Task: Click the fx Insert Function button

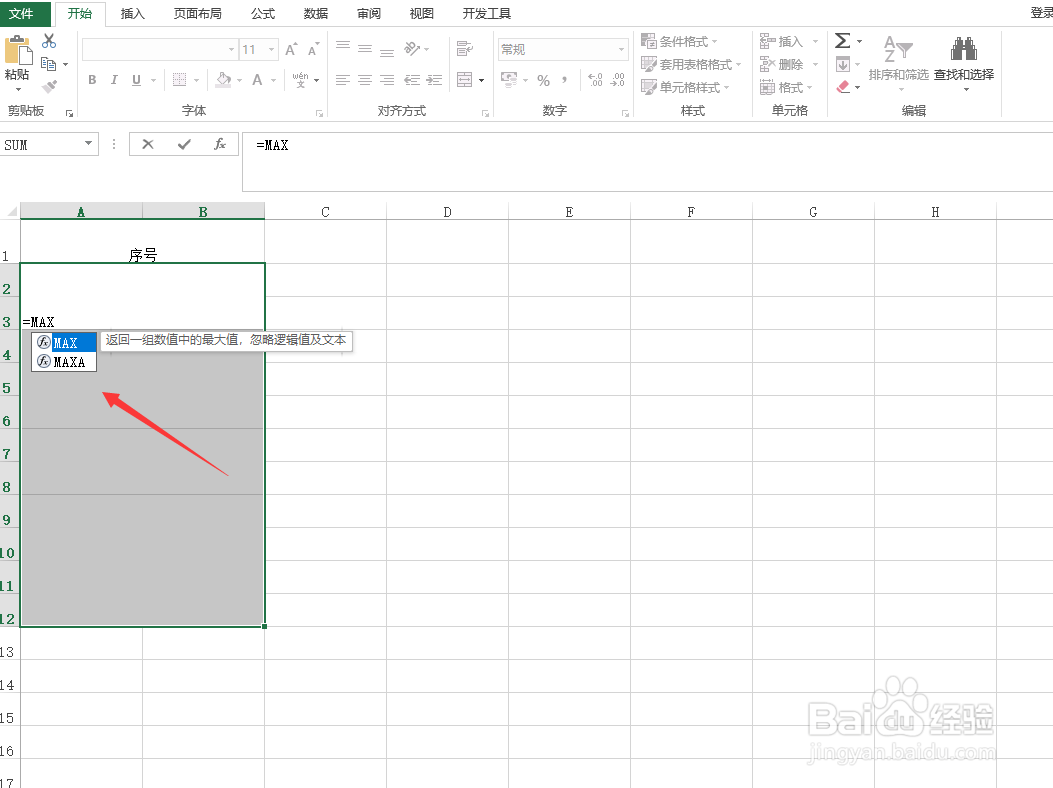Action: click(220, 144)
